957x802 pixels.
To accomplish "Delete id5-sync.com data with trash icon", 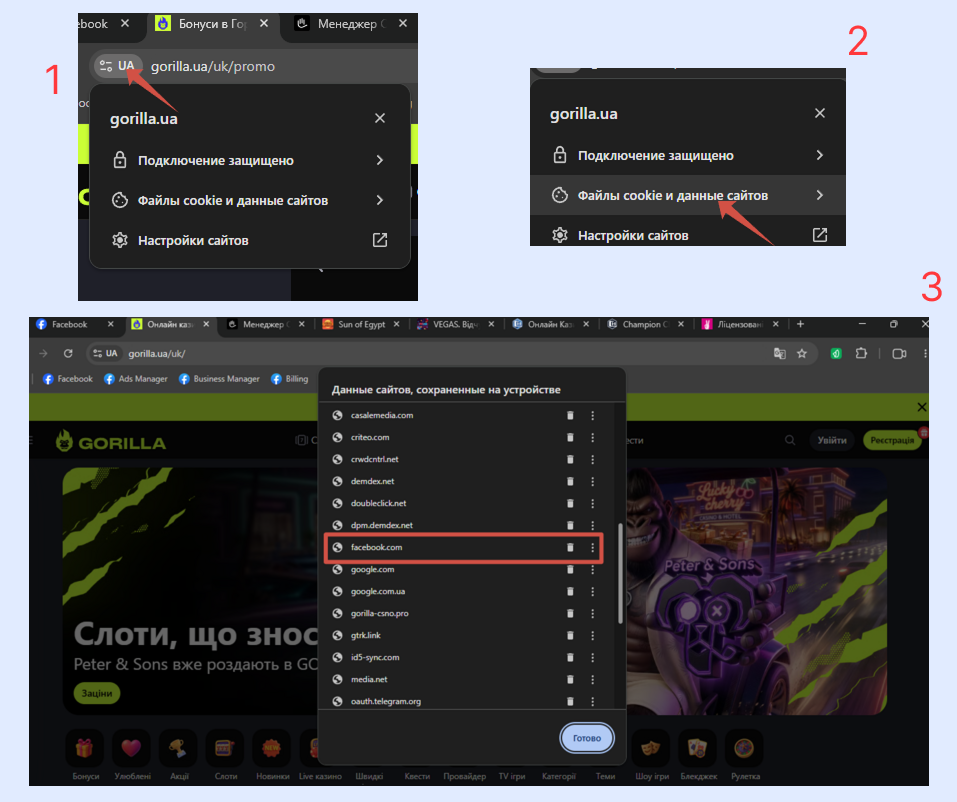I will (570, 657).
